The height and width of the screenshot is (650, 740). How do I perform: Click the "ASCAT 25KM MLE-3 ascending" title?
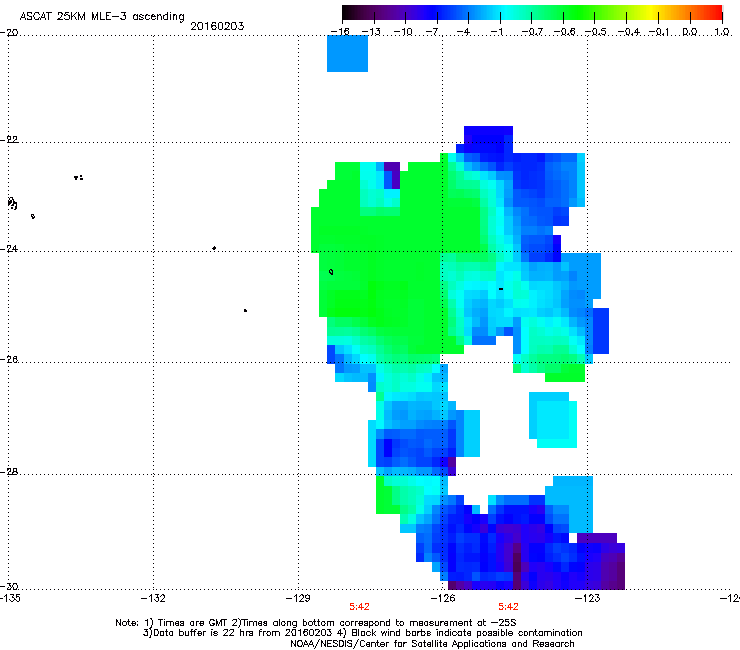102,16
